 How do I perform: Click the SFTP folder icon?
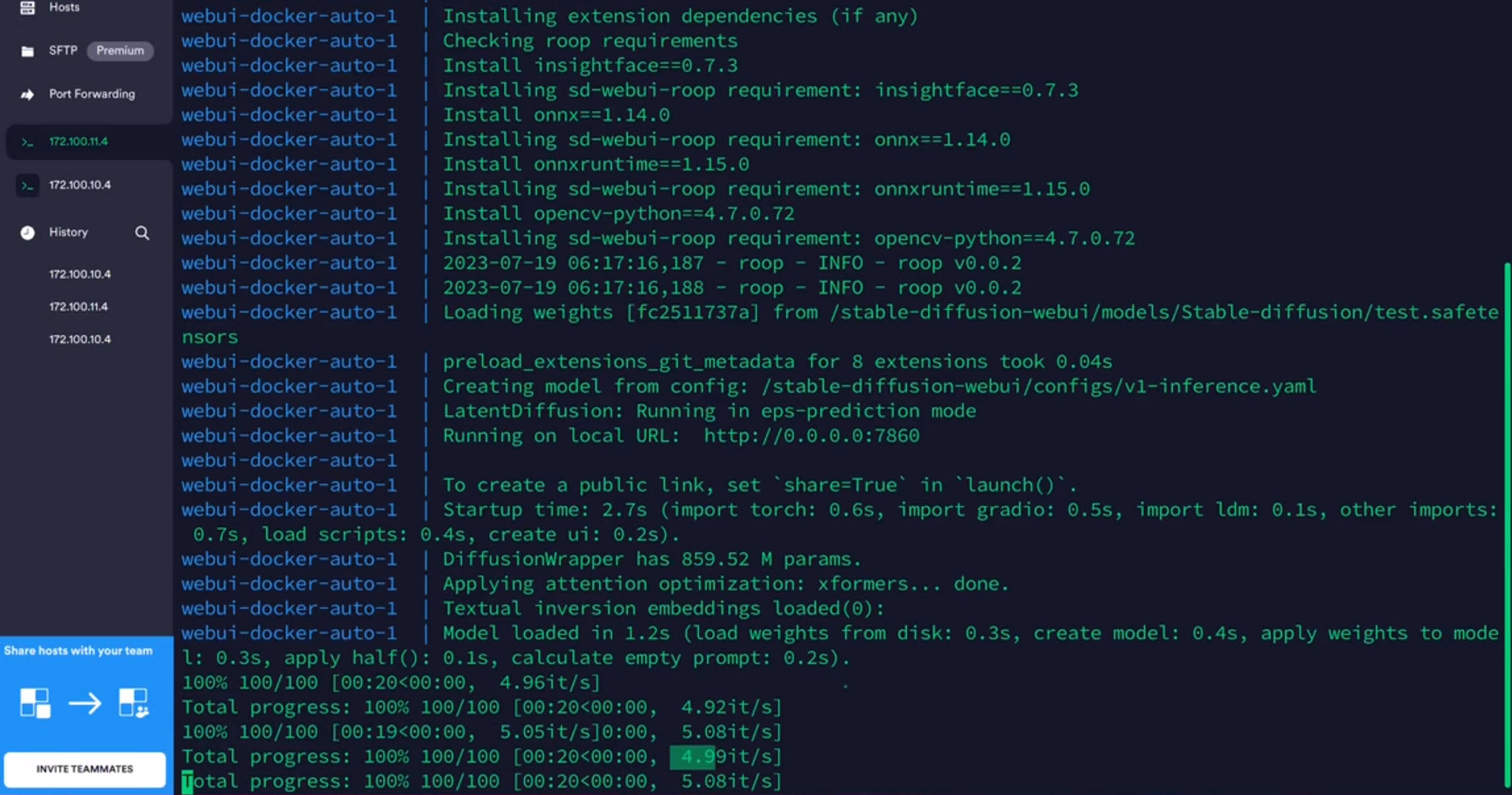click(x=27, y=51)
